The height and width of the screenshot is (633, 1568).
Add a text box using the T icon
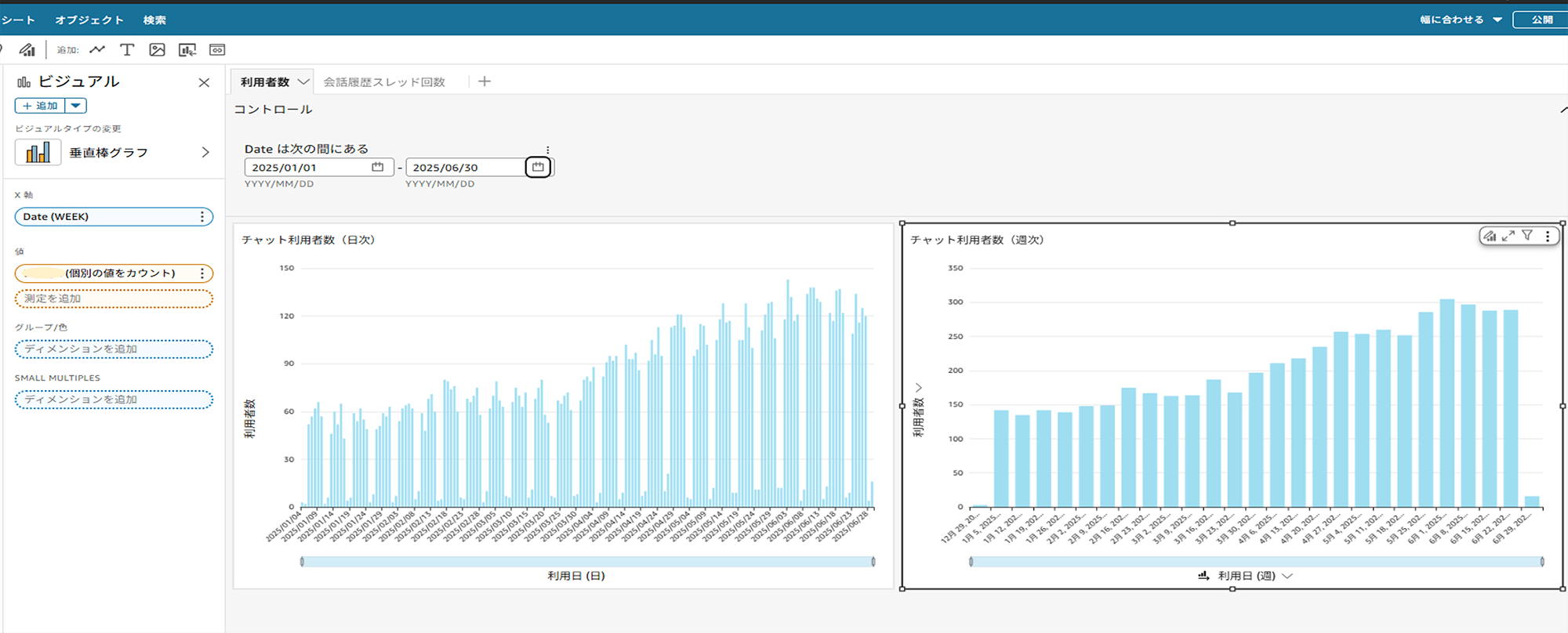tap(127, 50)
